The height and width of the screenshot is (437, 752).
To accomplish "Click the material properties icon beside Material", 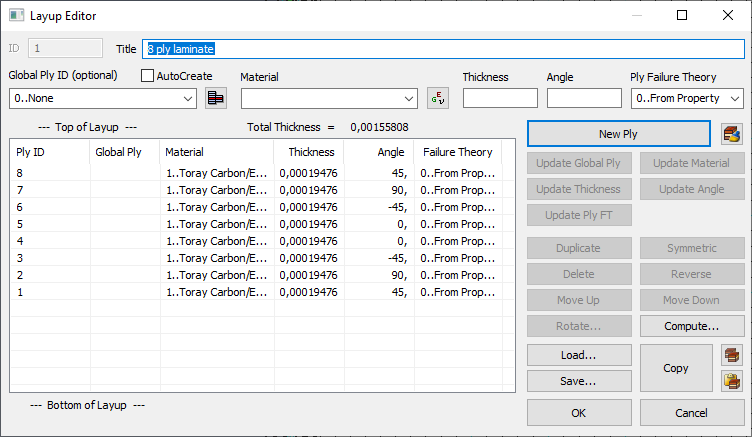I will click(438, 98).
